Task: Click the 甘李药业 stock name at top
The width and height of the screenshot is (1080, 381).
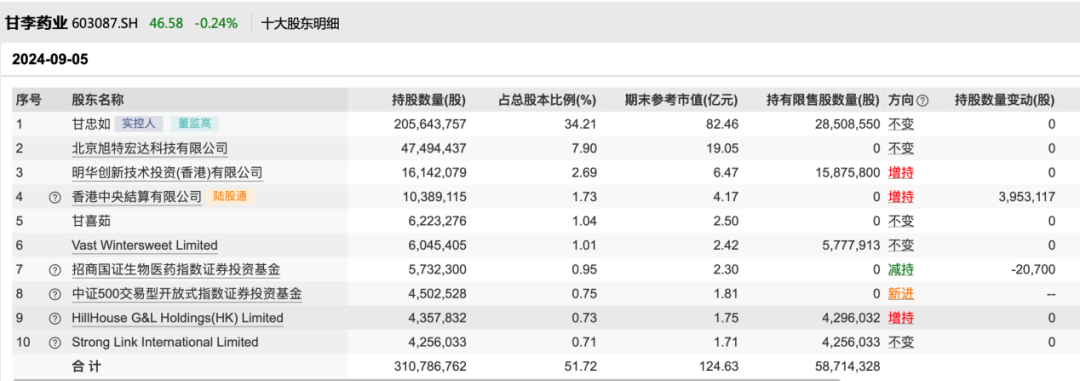Action: 37,23
